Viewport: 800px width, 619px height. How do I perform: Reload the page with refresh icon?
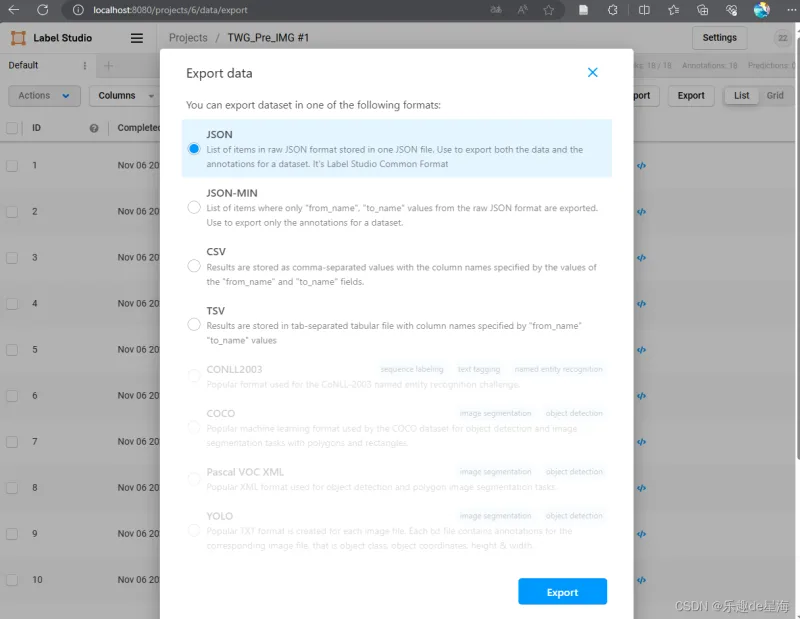pos(42,10)
